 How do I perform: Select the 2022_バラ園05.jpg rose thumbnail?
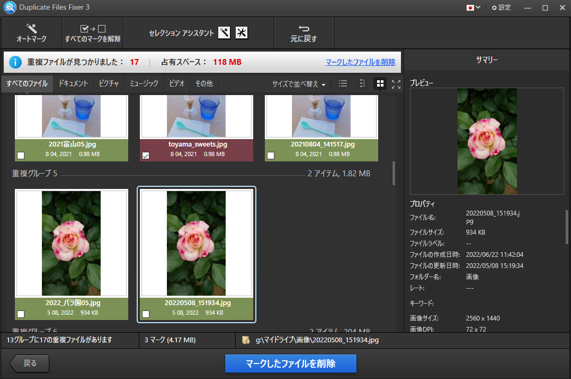(71, 243)
